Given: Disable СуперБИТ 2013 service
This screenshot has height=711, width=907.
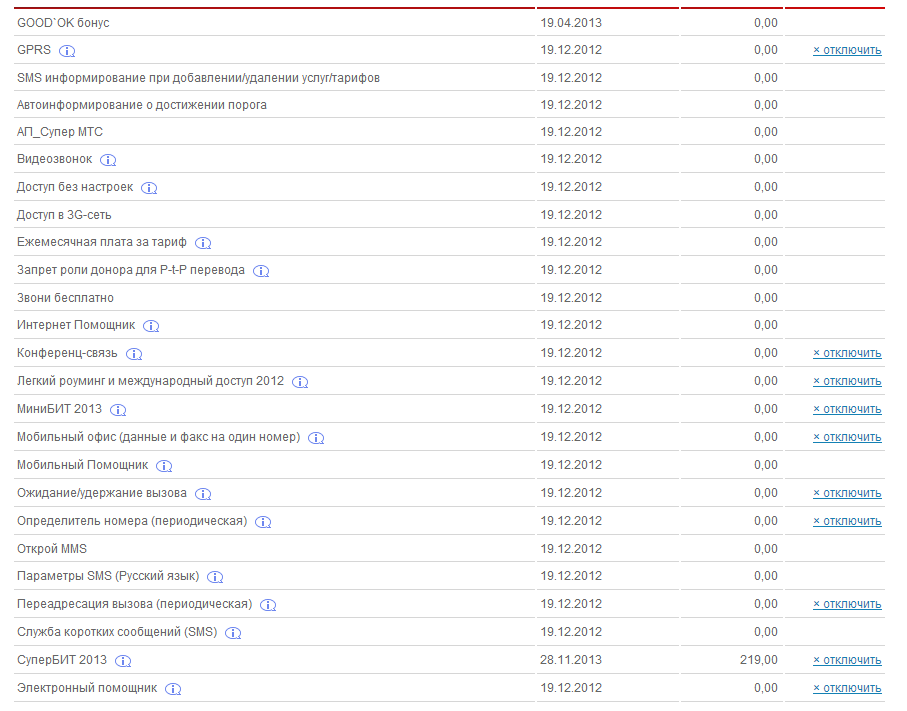Looking at the screenshot, I should (847, 660).
